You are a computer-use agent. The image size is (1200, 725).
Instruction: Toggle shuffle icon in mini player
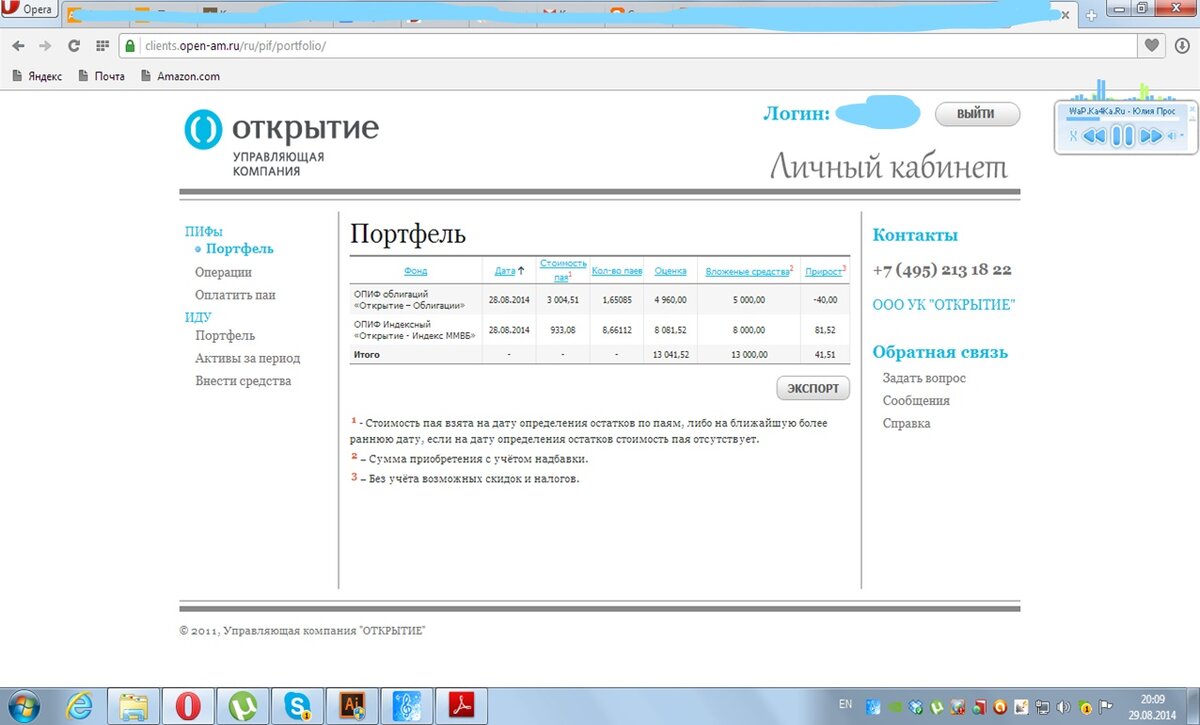pyautogui.click(x=1073, y=136)
